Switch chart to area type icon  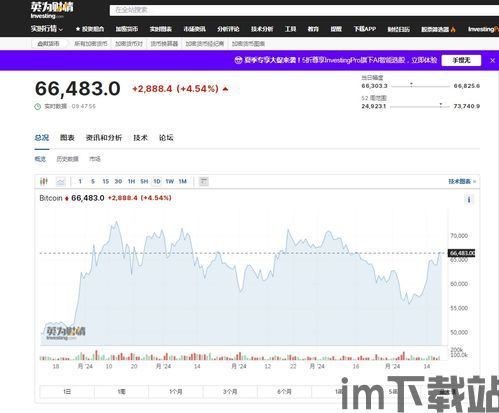pyautogui.click(x=60, y=181)
